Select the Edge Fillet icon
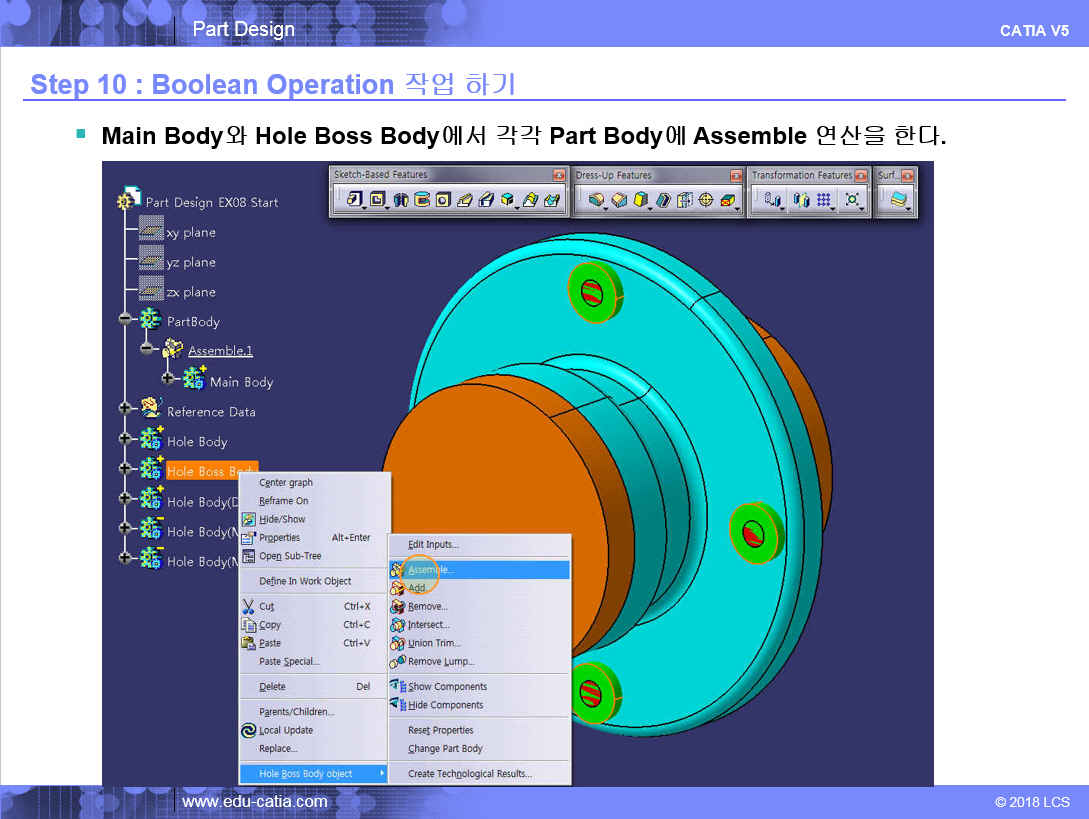The image size is (1089, 819). pyautogui.click(x=596, y=200)
